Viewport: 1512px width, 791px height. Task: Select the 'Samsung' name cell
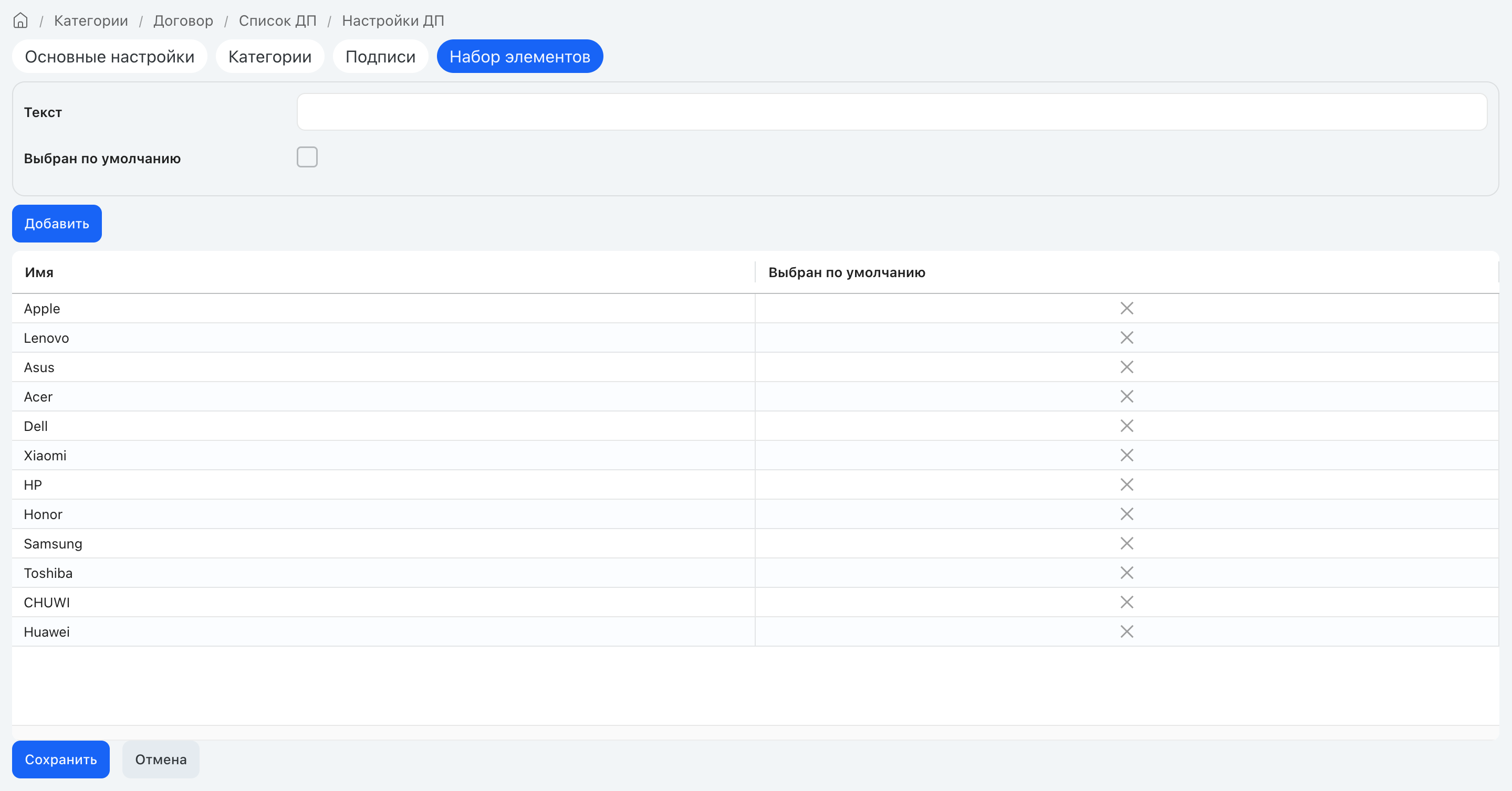pyautogui.click(x=383, y=543)
